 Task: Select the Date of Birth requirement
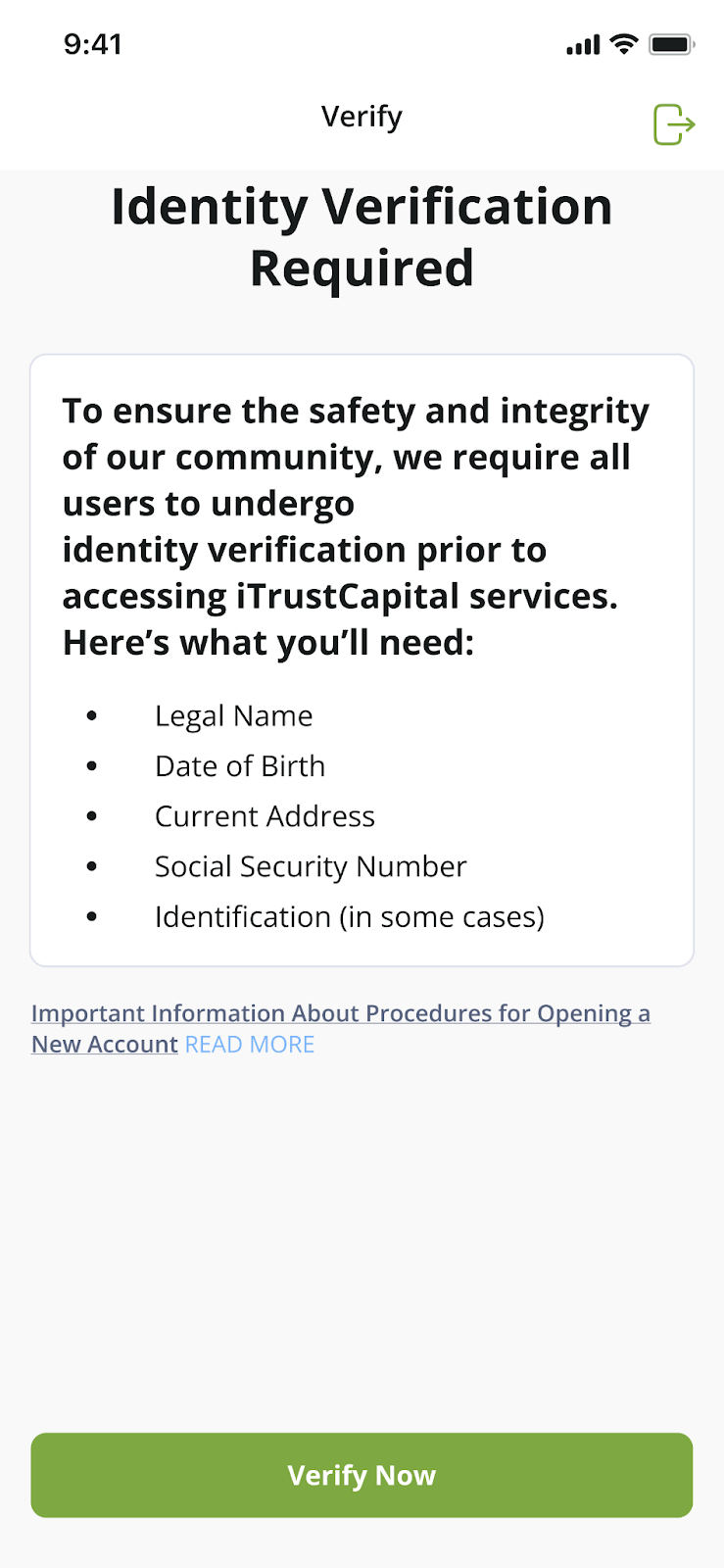click(x=240, y=766)
